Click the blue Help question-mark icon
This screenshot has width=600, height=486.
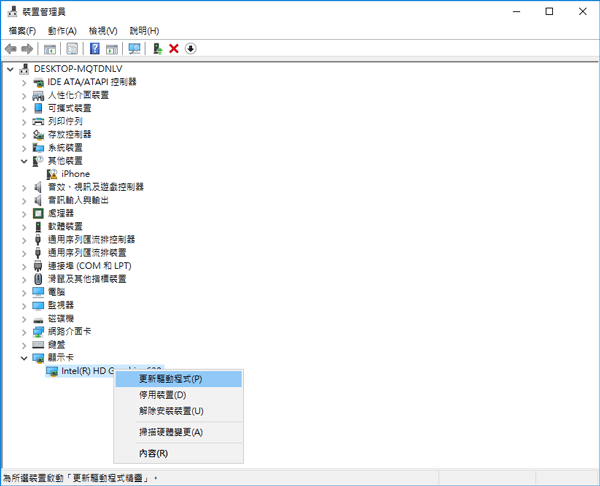pos(95,49)
